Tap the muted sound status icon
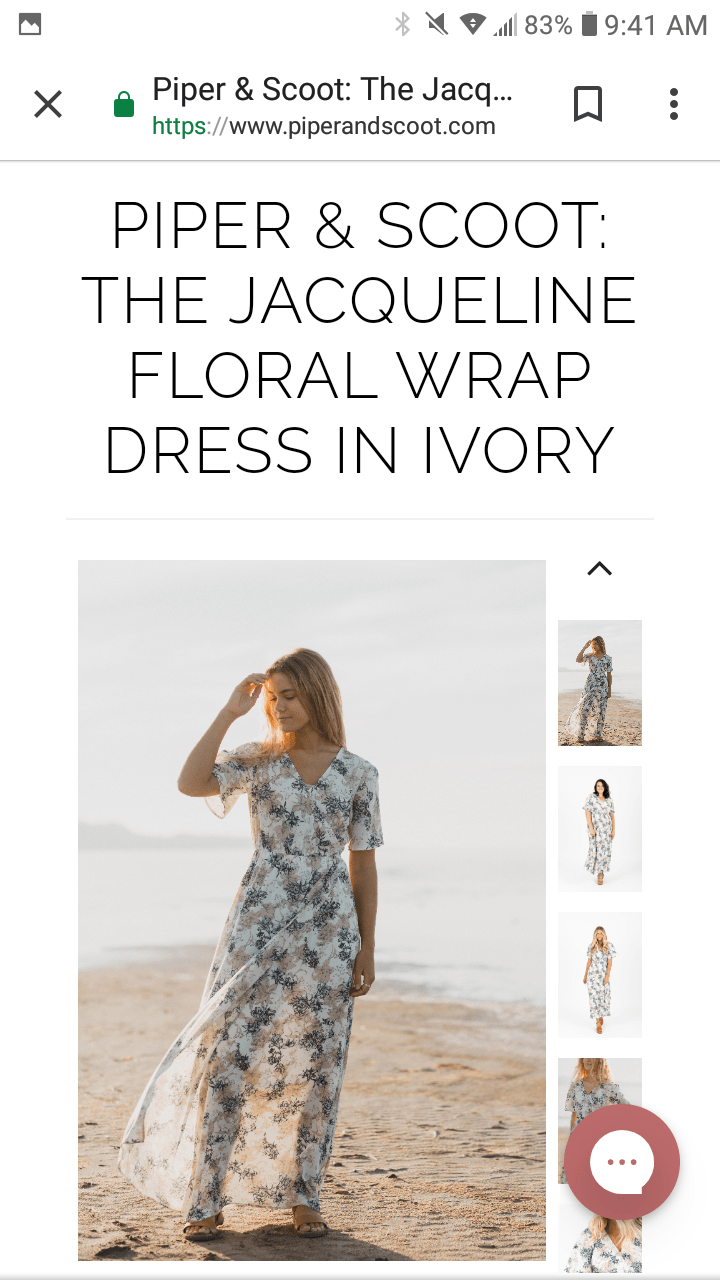This screenshot has height=1280, width=720. click(437, 24)
